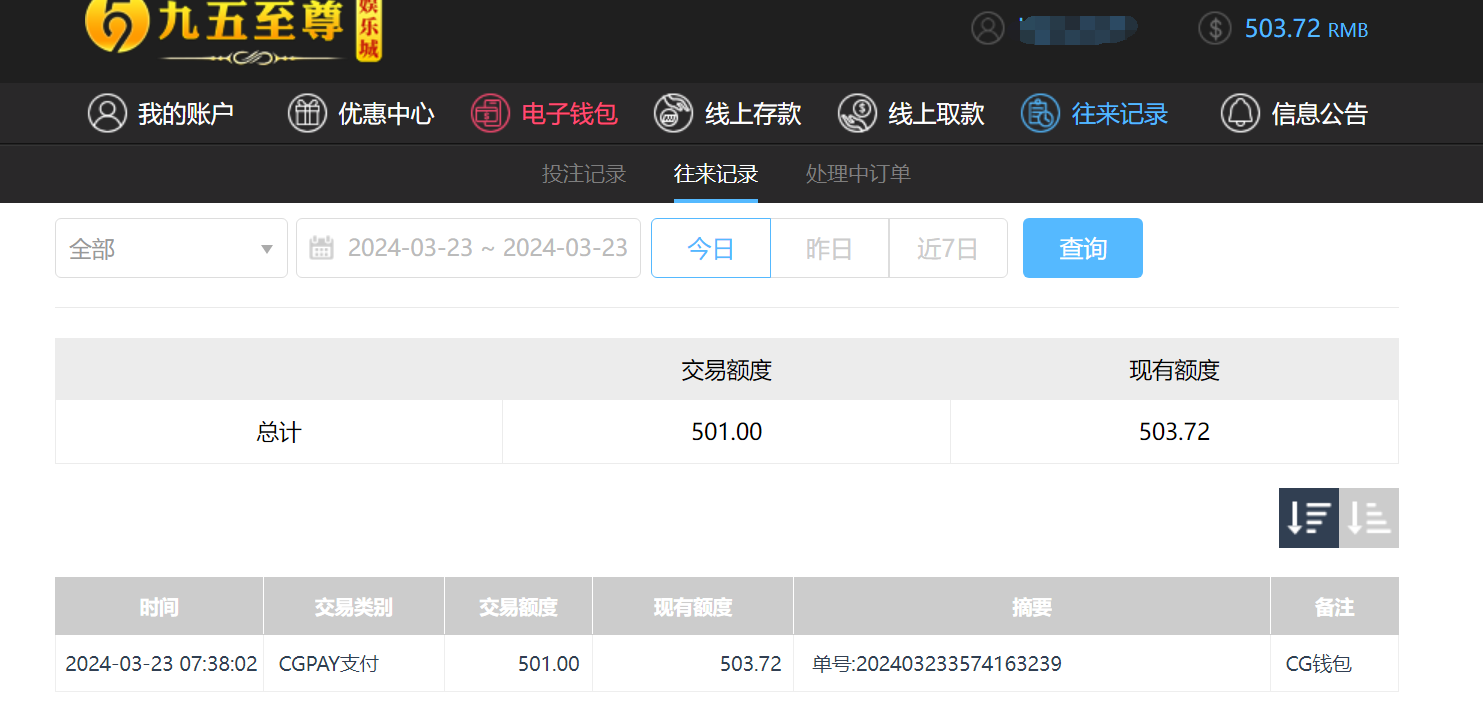Click the 电子钱包 wallet icon
Viewport: 1483px width, 705px height.
490,113
